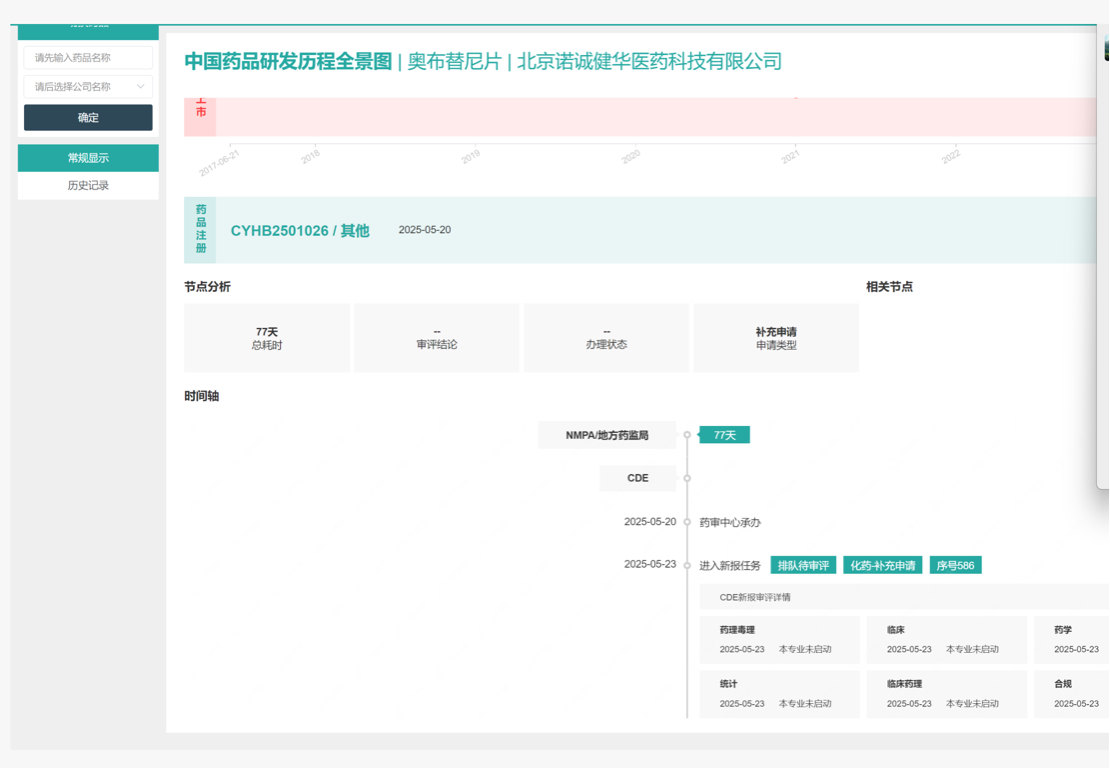The width and height of the screenshot is (1110, 768).
Task: Click the 办理状态 card
Action: point(607,338)
